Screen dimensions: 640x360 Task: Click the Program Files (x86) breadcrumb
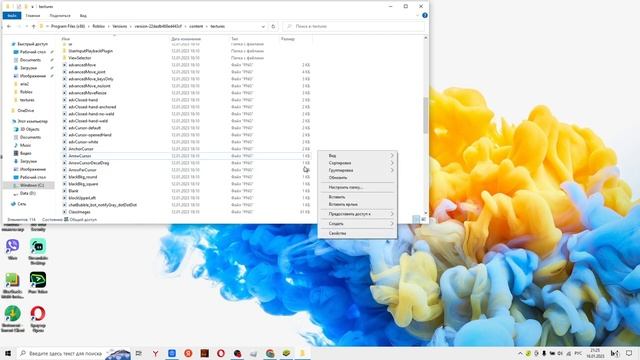pos(68,26)
